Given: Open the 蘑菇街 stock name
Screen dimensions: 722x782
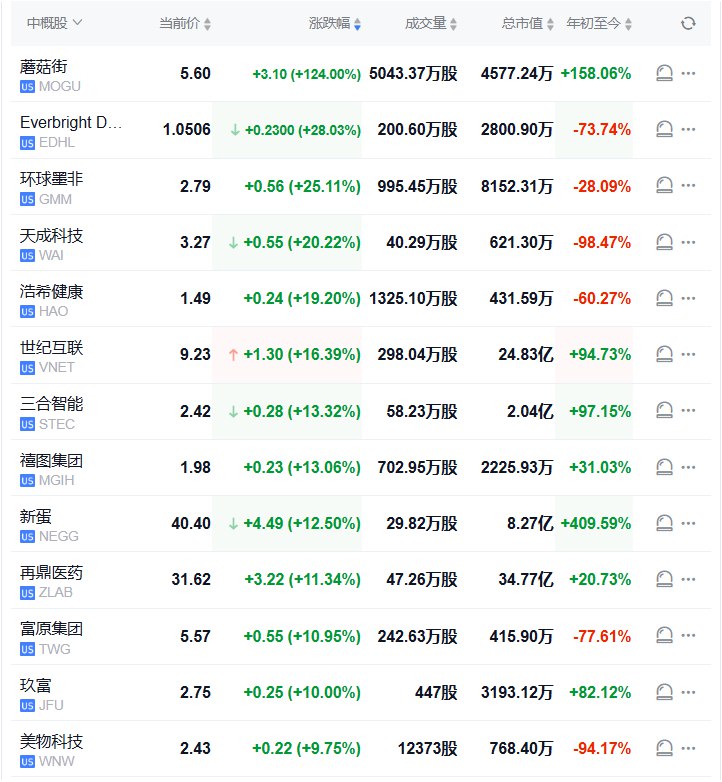Looking at the screenshot, I should point(43,66).
